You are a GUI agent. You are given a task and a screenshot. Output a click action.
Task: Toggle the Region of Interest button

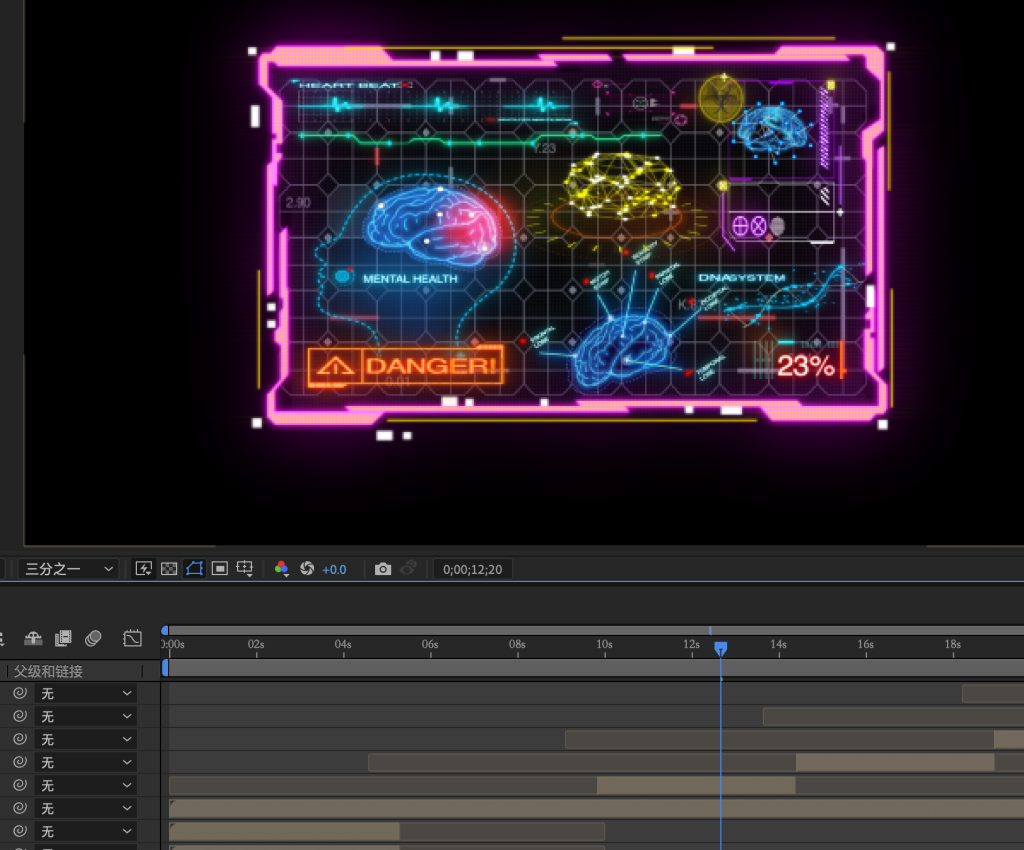220,569
